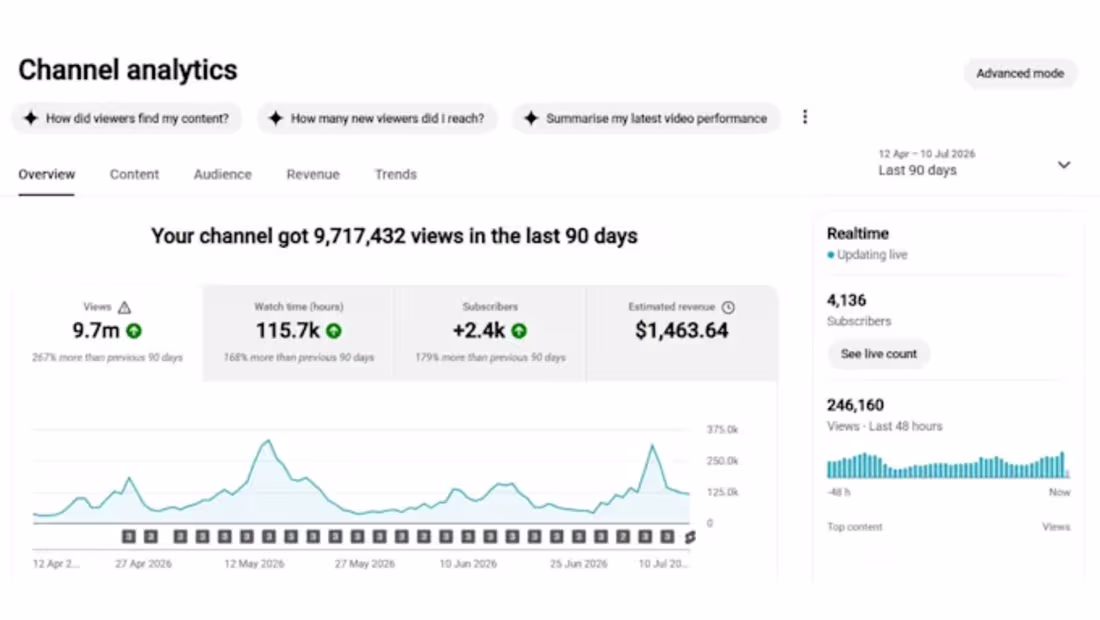Screen dimensions: 1100x620
Task: Click the "375.0k" y-axis label
Action: pyautogui.click(x=723, y=429)
